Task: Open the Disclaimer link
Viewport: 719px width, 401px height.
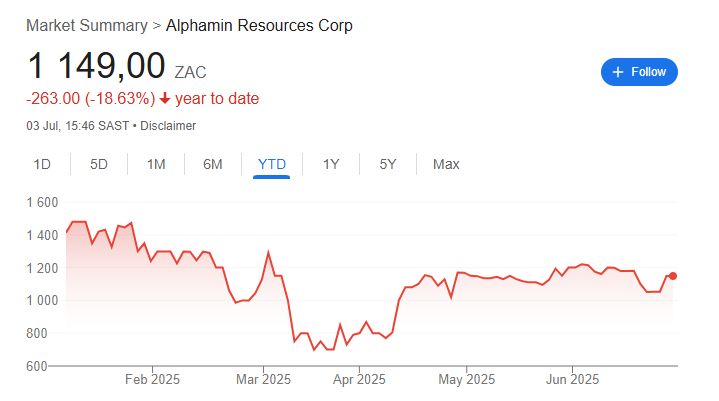Action: click(168, 126)
